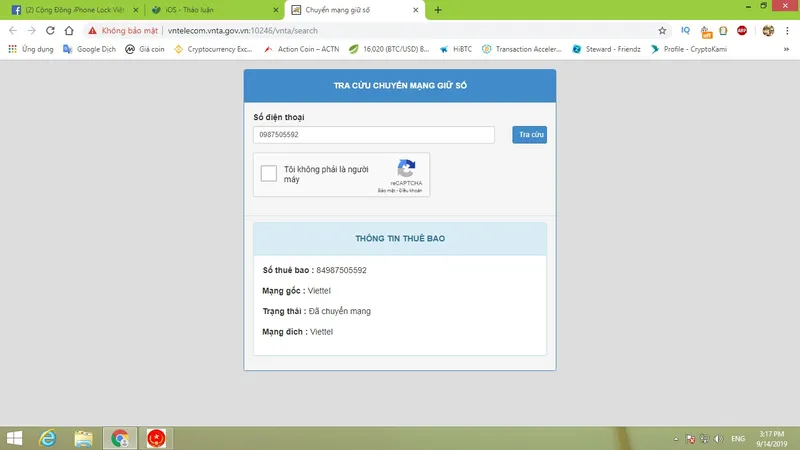Open File Explorer from the taskbar
The height and width of the screenshot is (450, 800).
pyautogui.click(x=83, y=438)
